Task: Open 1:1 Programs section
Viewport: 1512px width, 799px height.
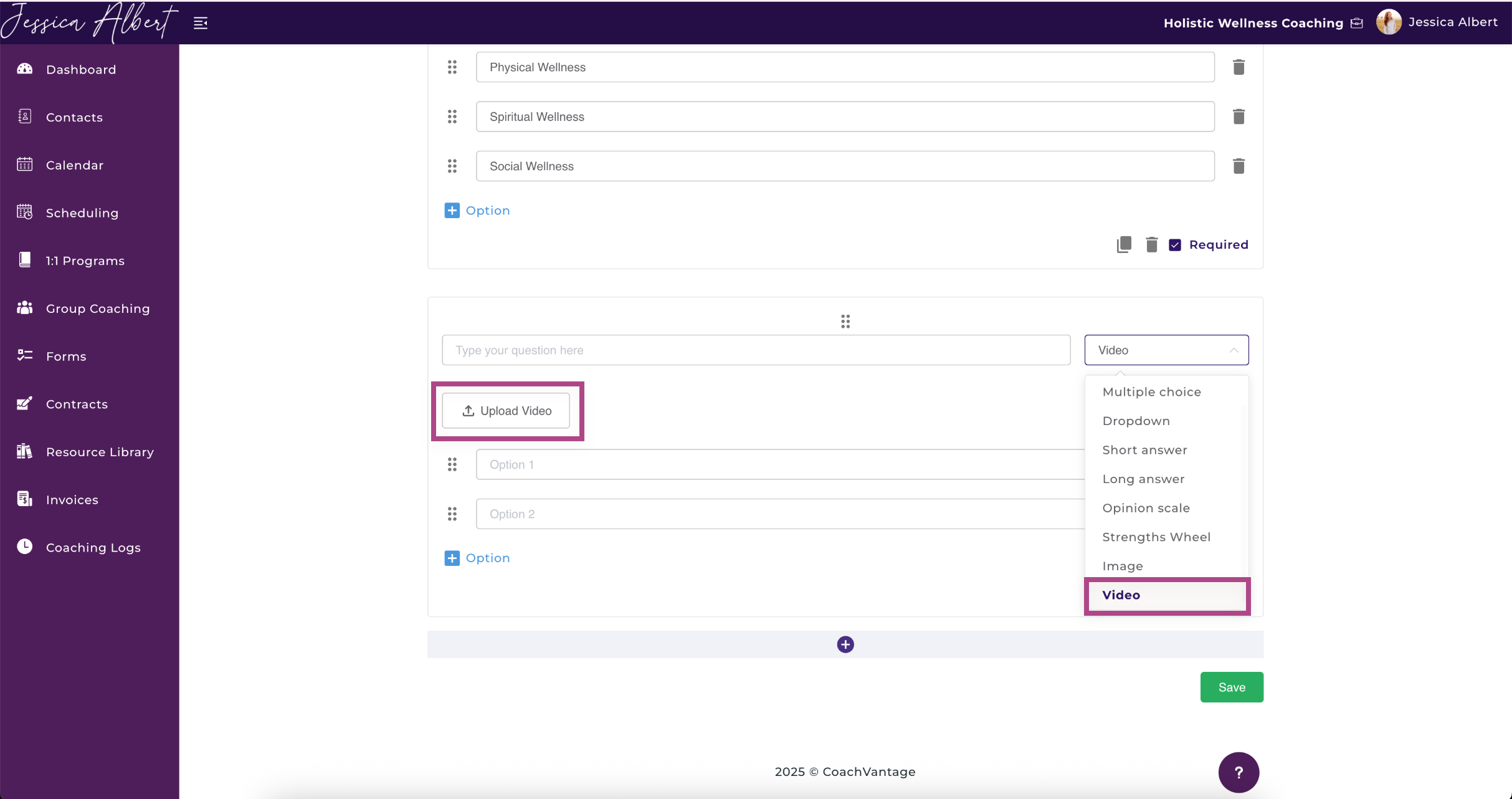Action: 85,261
